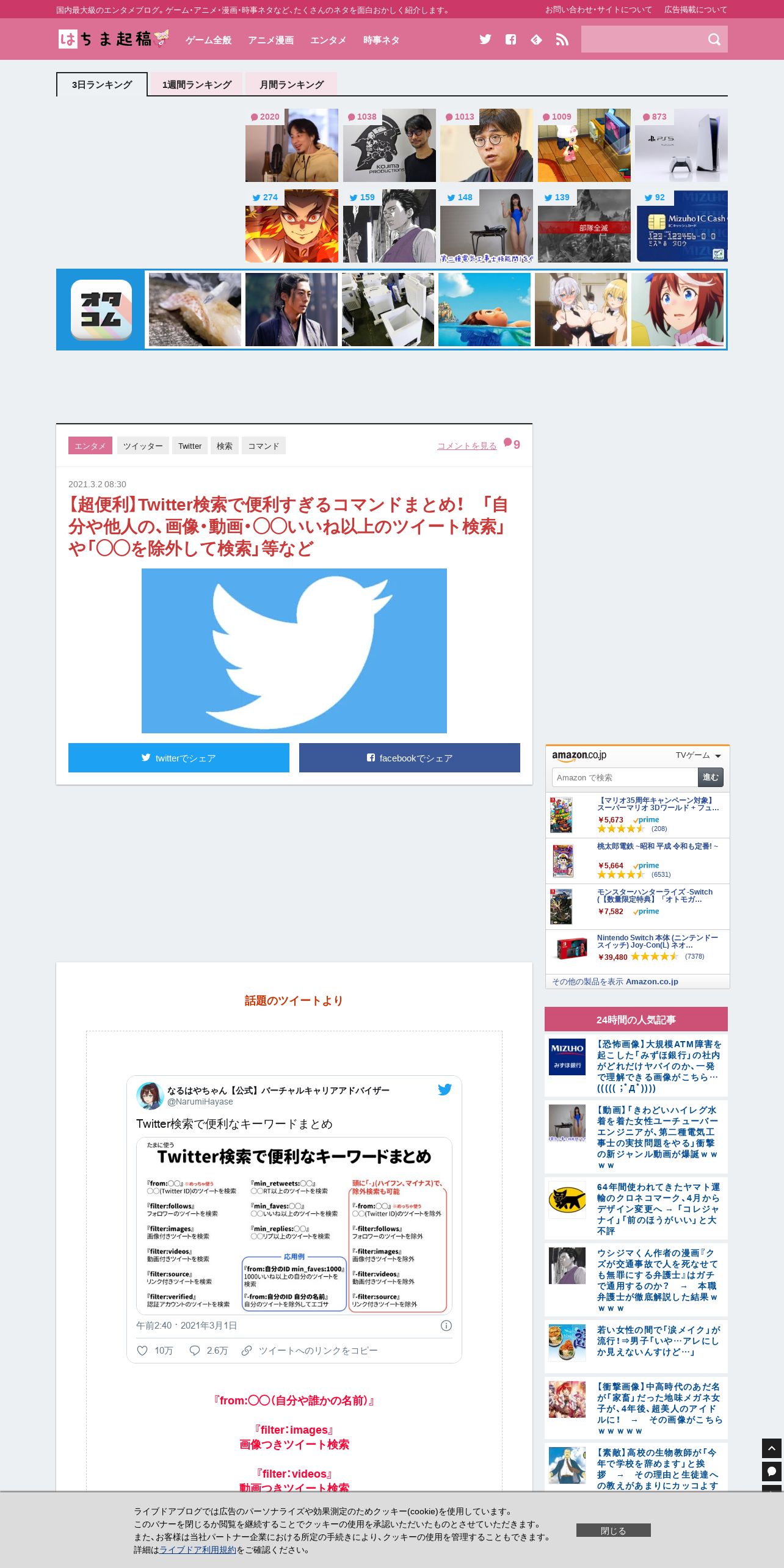Image resolution: width=784 pixels, height=1568 pixels.
Task: Open the Feedly icon in header
Action: [x=536, y=40]
